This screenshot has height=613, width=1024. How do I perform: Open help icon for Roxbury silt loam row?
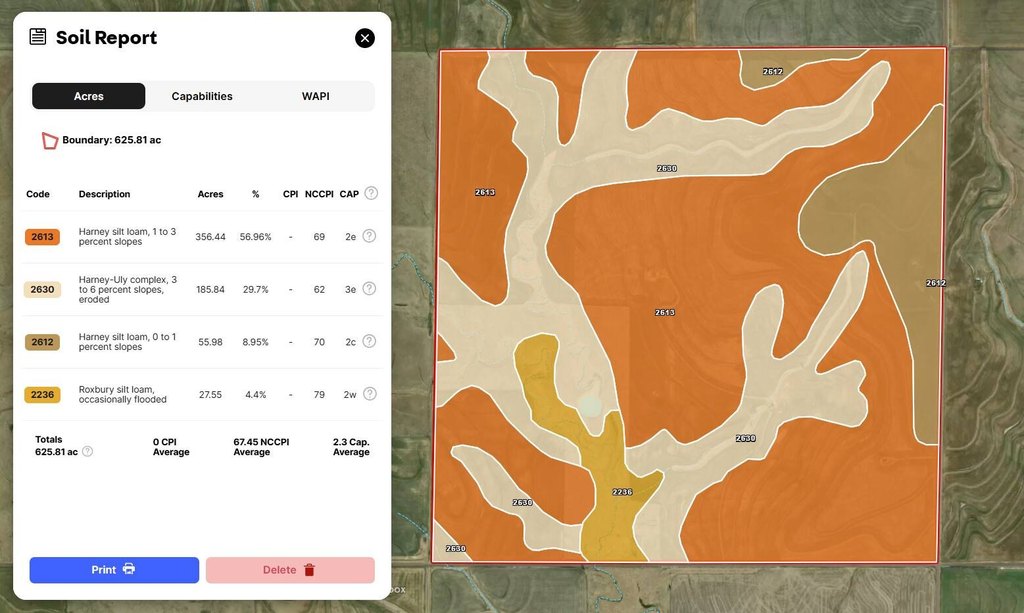[x=369, y=394]
